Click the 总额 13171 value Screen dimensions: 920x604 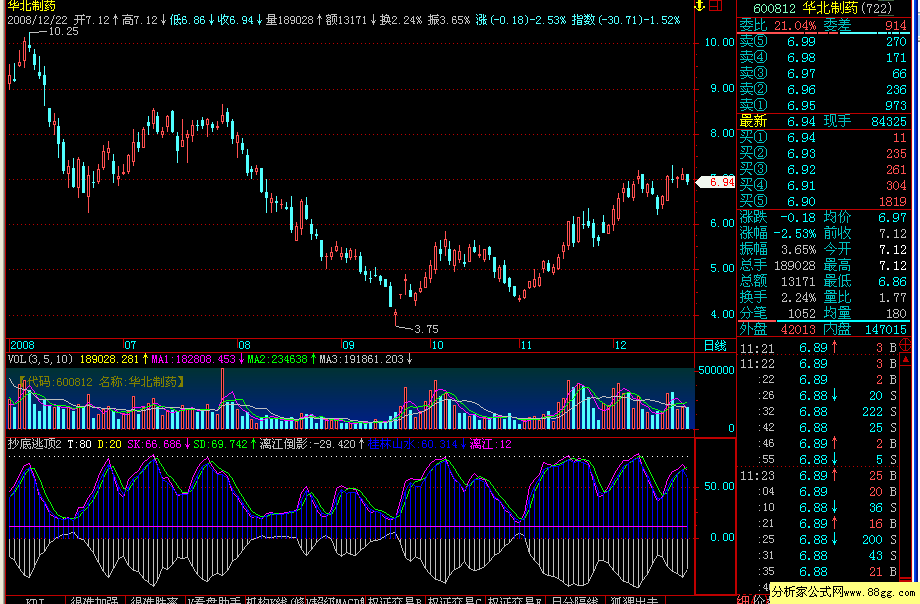click(x=798, y=281)
